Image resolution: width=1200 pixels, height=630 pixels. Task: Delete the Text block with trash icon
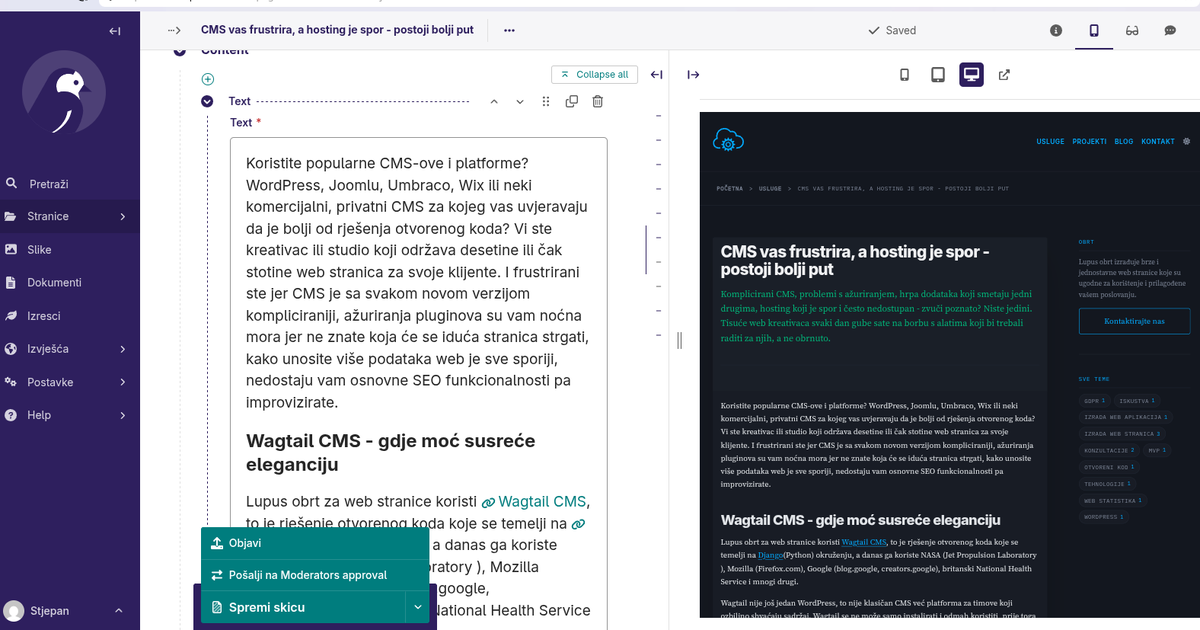[x=598, y=101]
